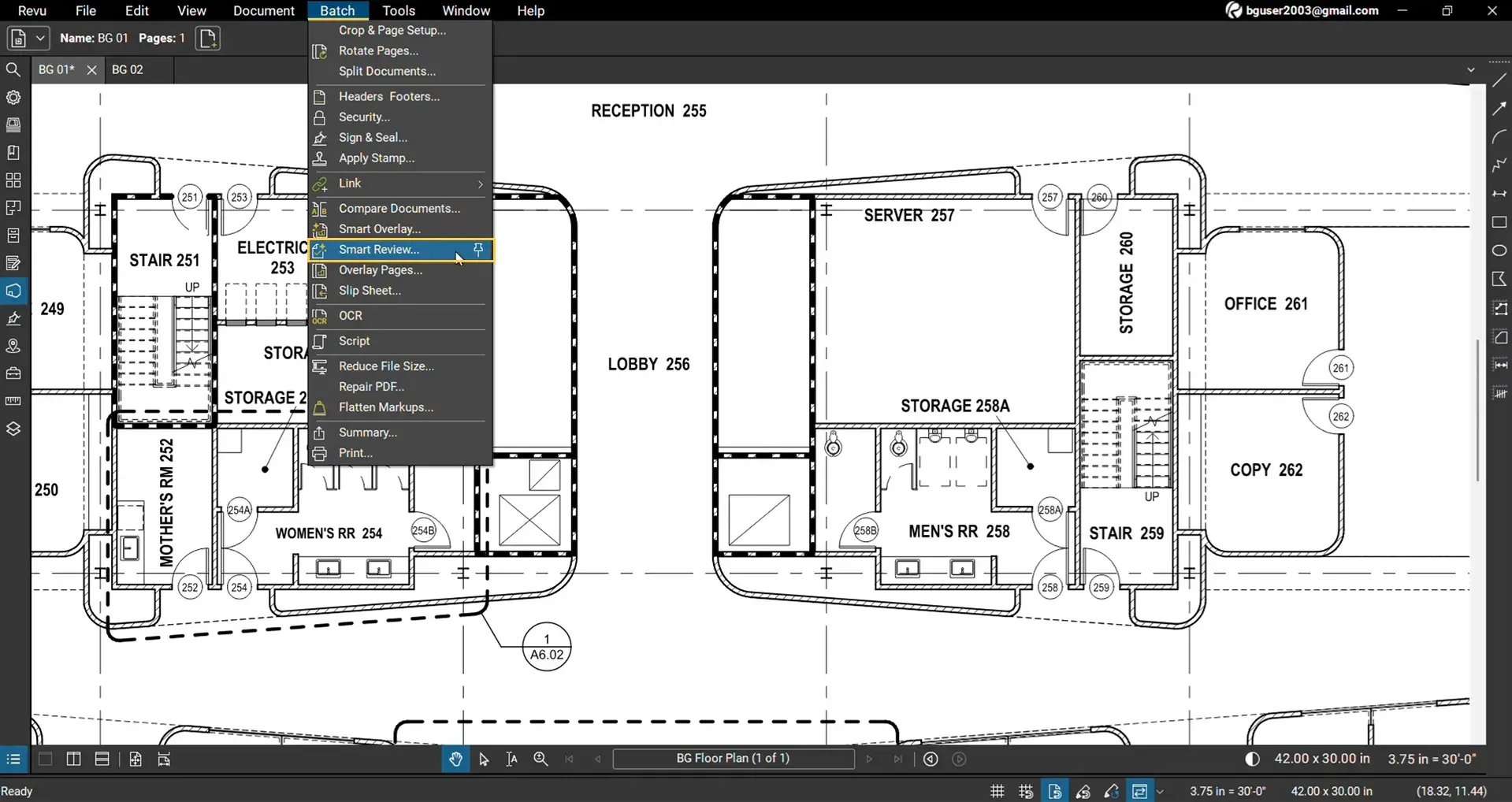1512x802 pixels.
Task: Toggle Snap to Grid status button
Action: [1026, 791]
